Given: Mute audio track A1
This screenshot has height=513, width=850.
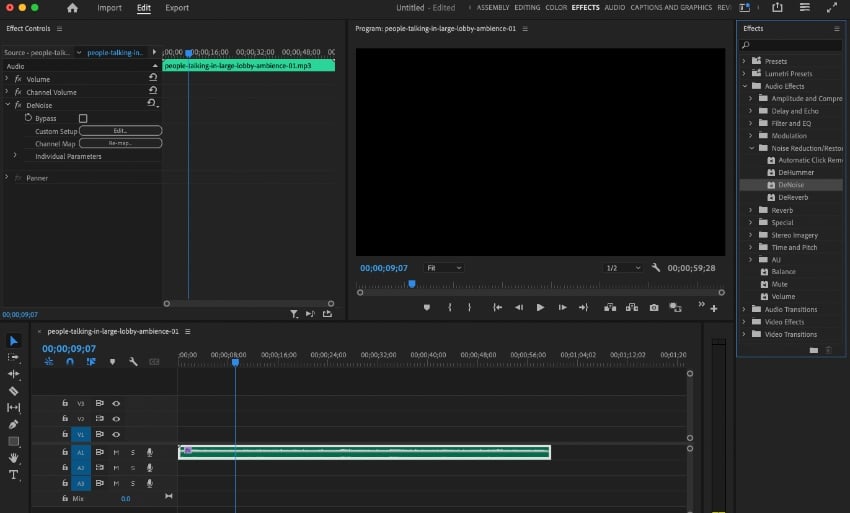Looking at the screenshot, I should [116, 452].
